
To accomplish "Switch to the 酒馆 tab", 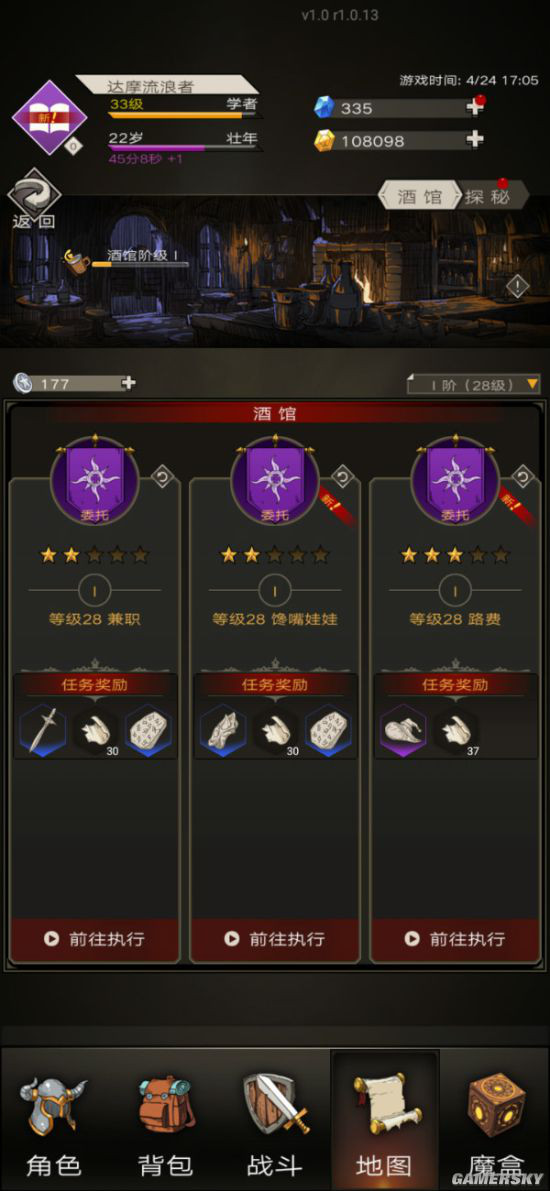I will [x=419, y=197].
